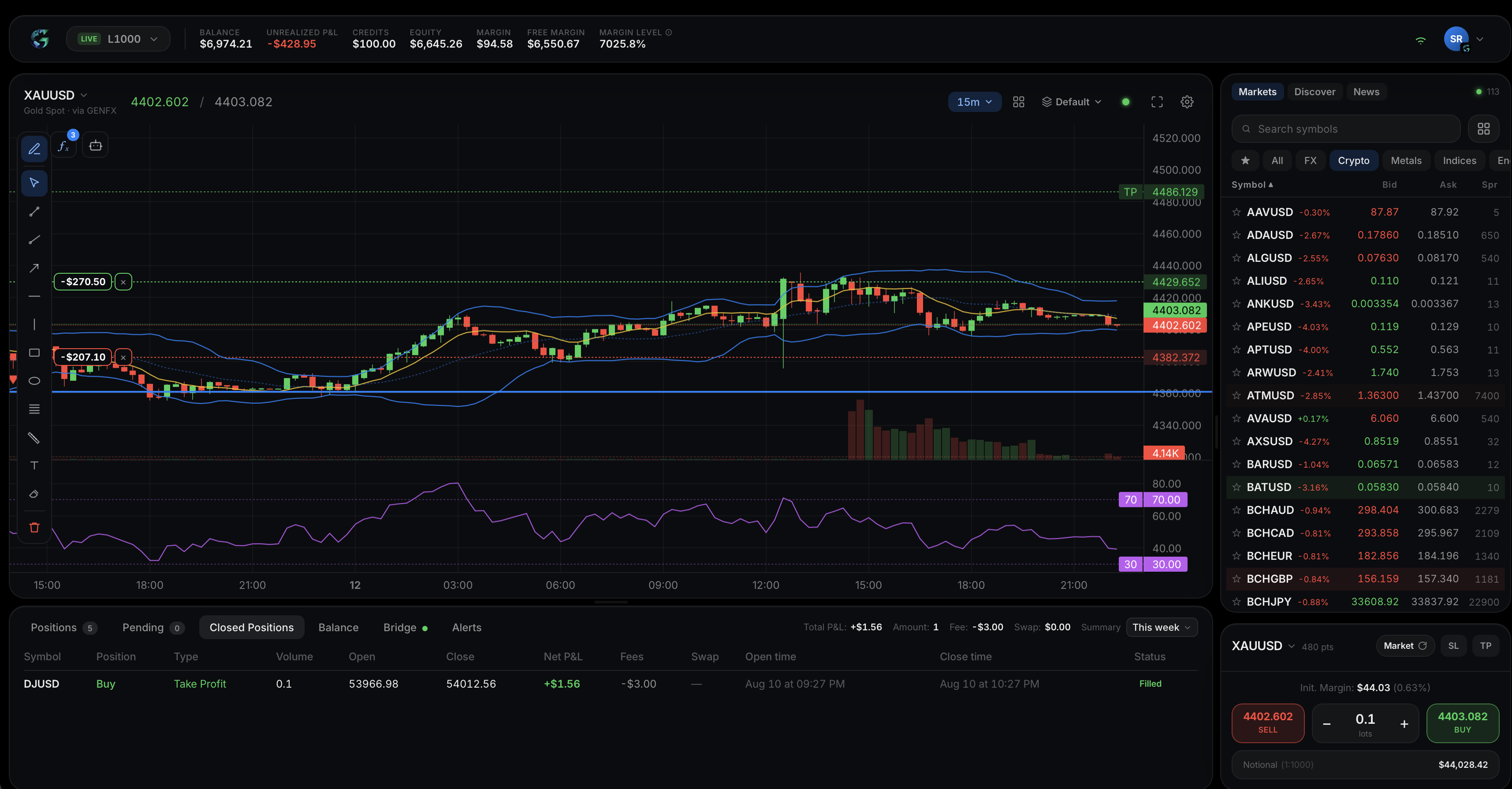This screenshot has width=1512, height=789.
Task: Filter symbols by FX
Action: pos(1310,161)
